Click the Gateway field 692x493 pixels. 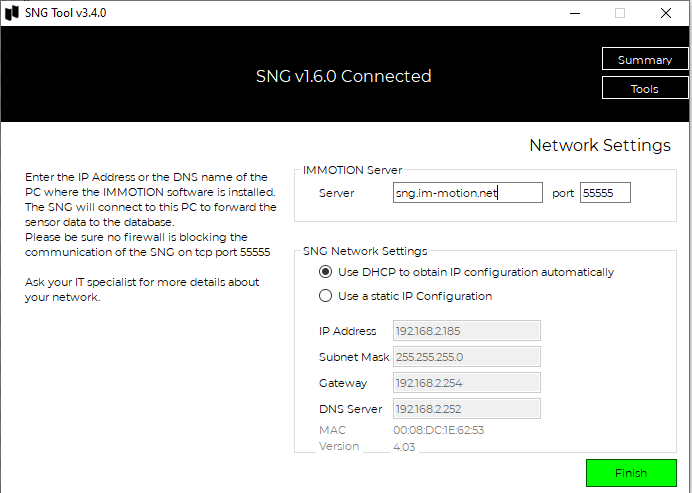click(466, 383)
